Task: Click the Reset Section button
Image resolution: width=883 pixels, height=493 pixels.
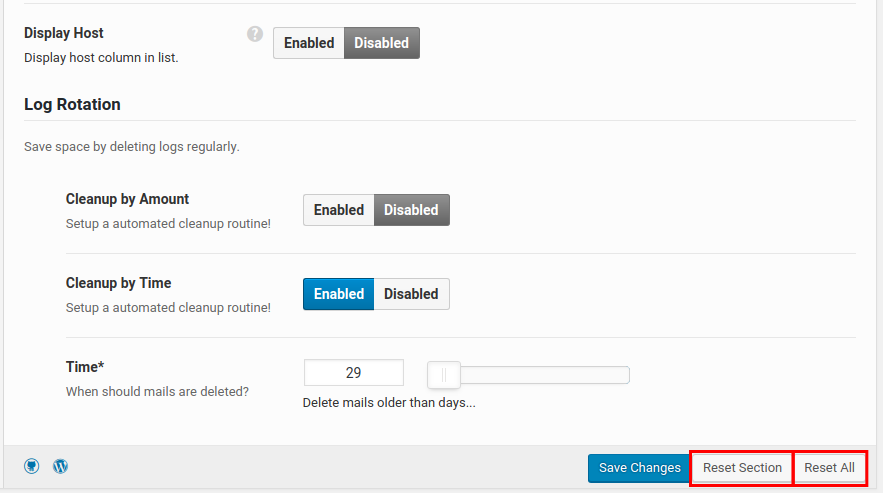Action: pos(742,468)
